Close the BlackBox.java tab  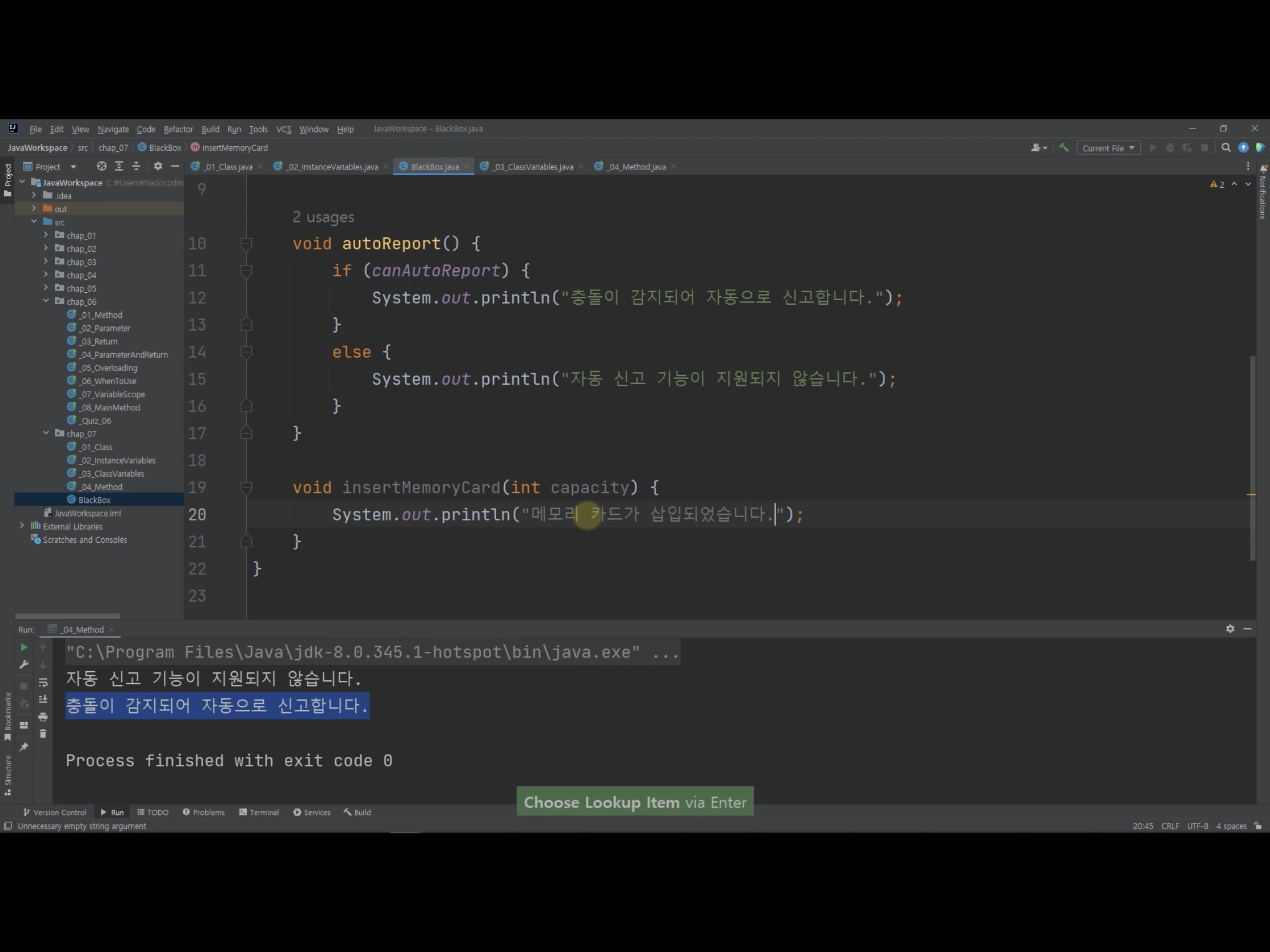pyautogui.click(x=466, y=167)
